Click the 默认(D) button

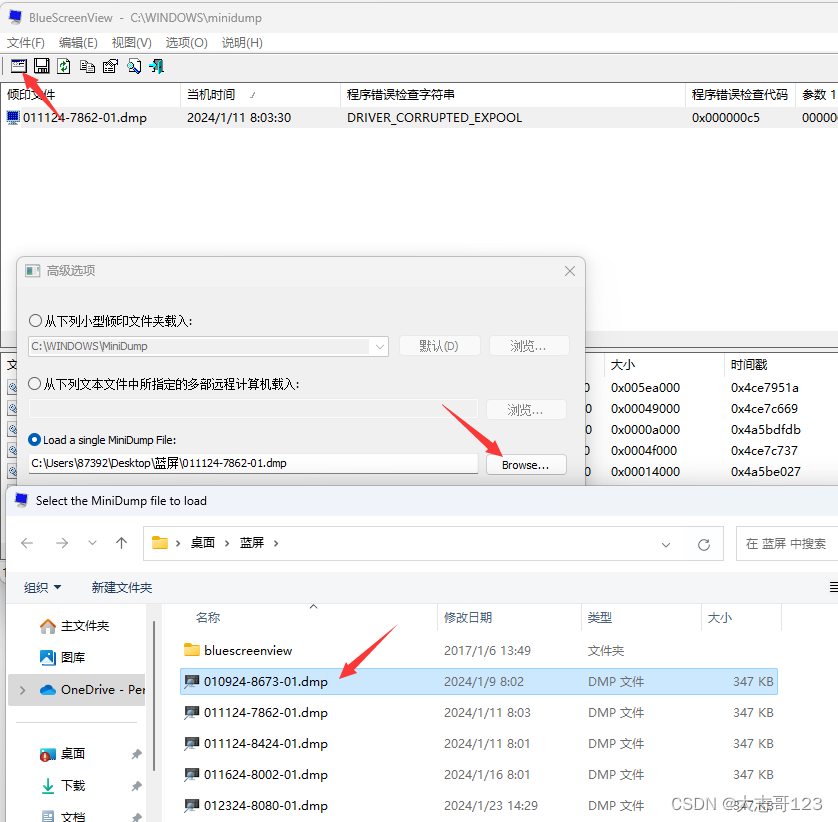click(439, 346)
